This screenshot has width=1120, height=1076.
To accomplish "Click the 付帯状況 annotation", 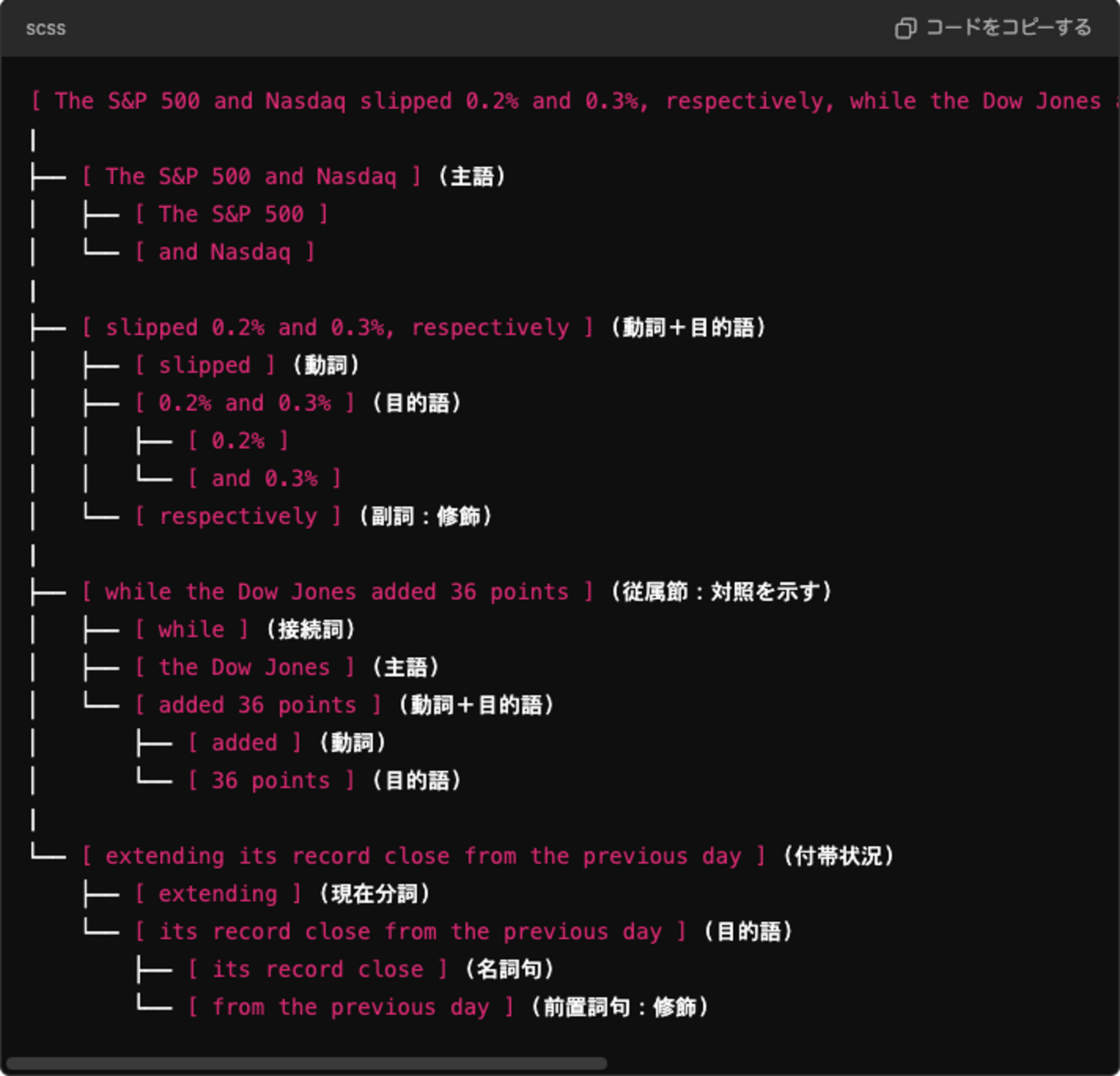I will point(838,856).
